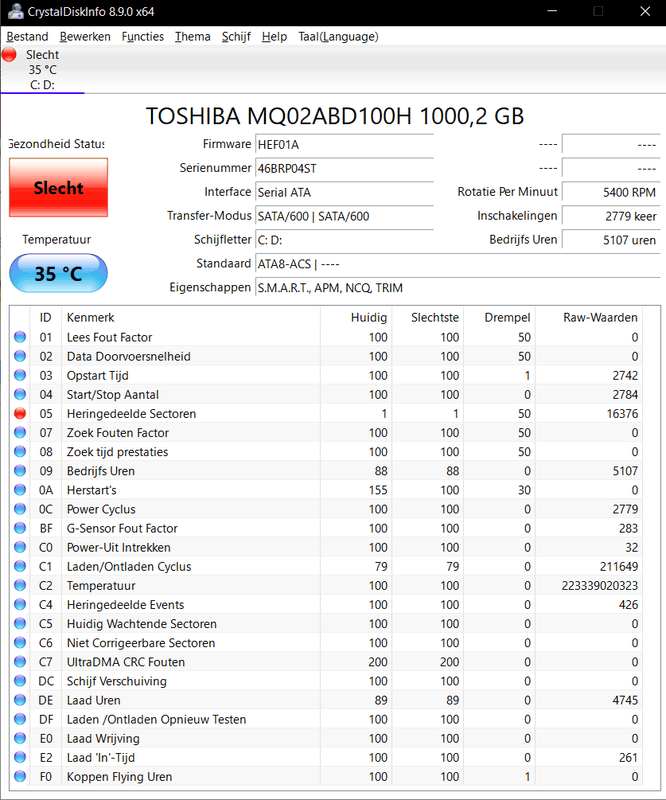Click status icon for Laad Uren
This screenshot has height=800, width=666.
(20, 700)
